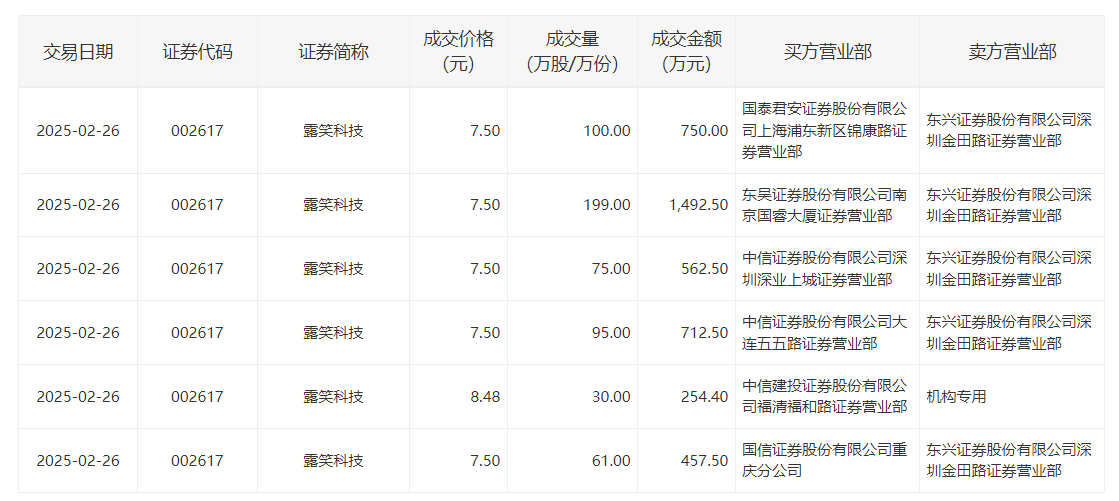Click the 证券代码 column header
This screenshot has height=501, width=1119.
(x=197, y=52)
